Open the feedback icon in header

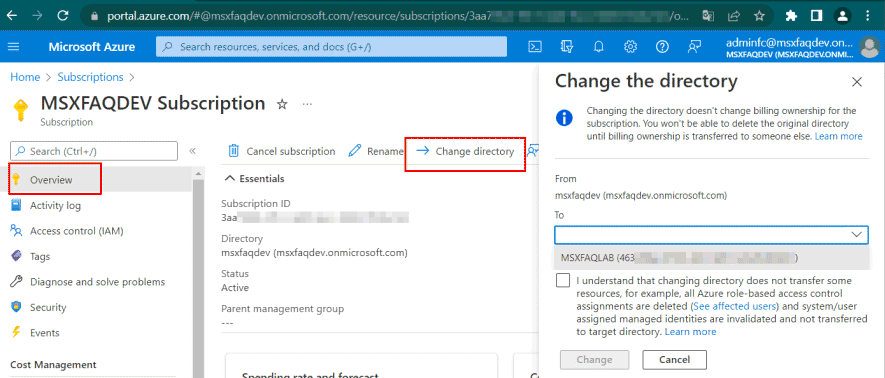tap(694, 47)
